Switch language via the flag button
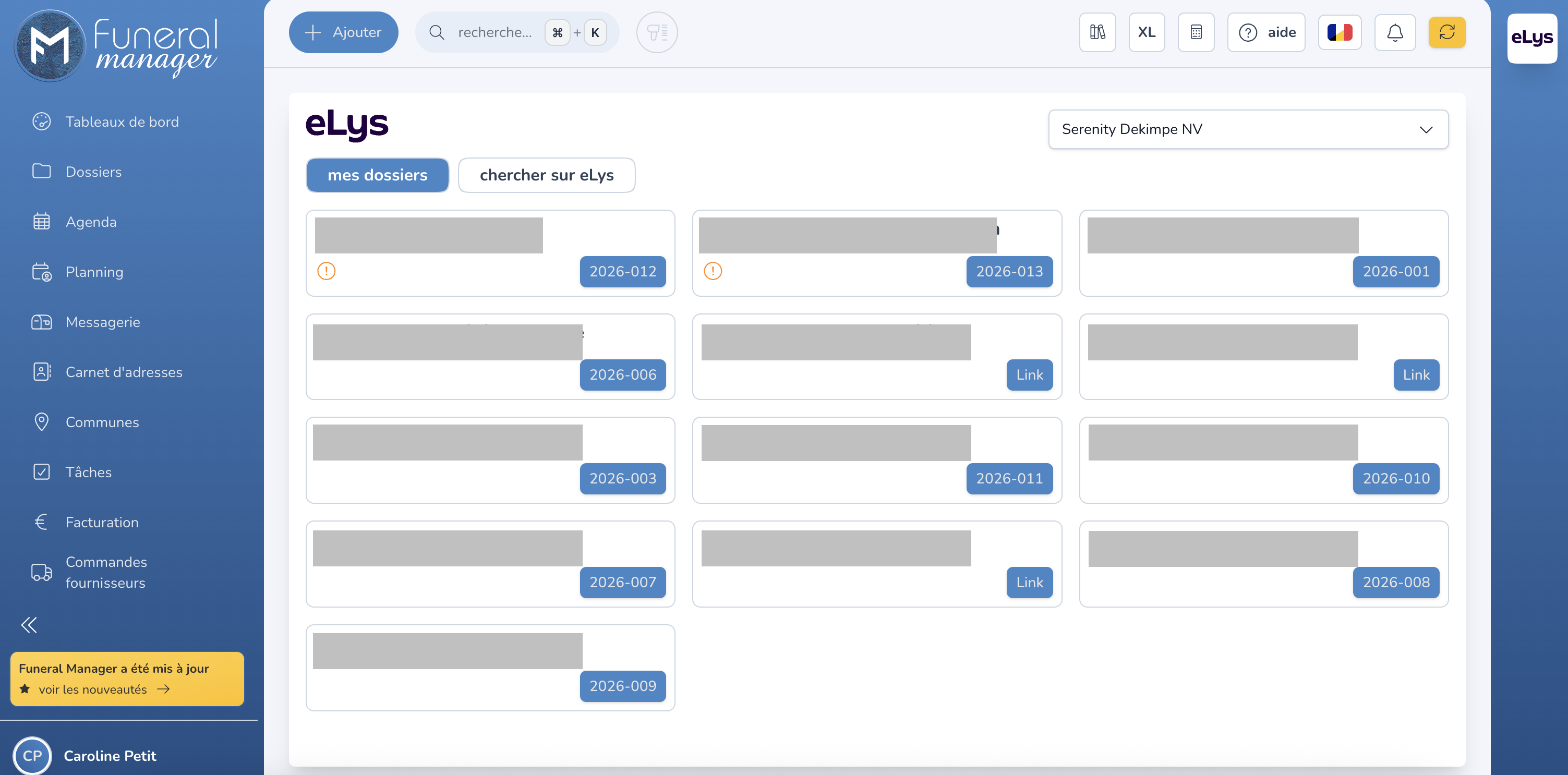Screen dimensions: 1568x775 tap(1339, 32)
